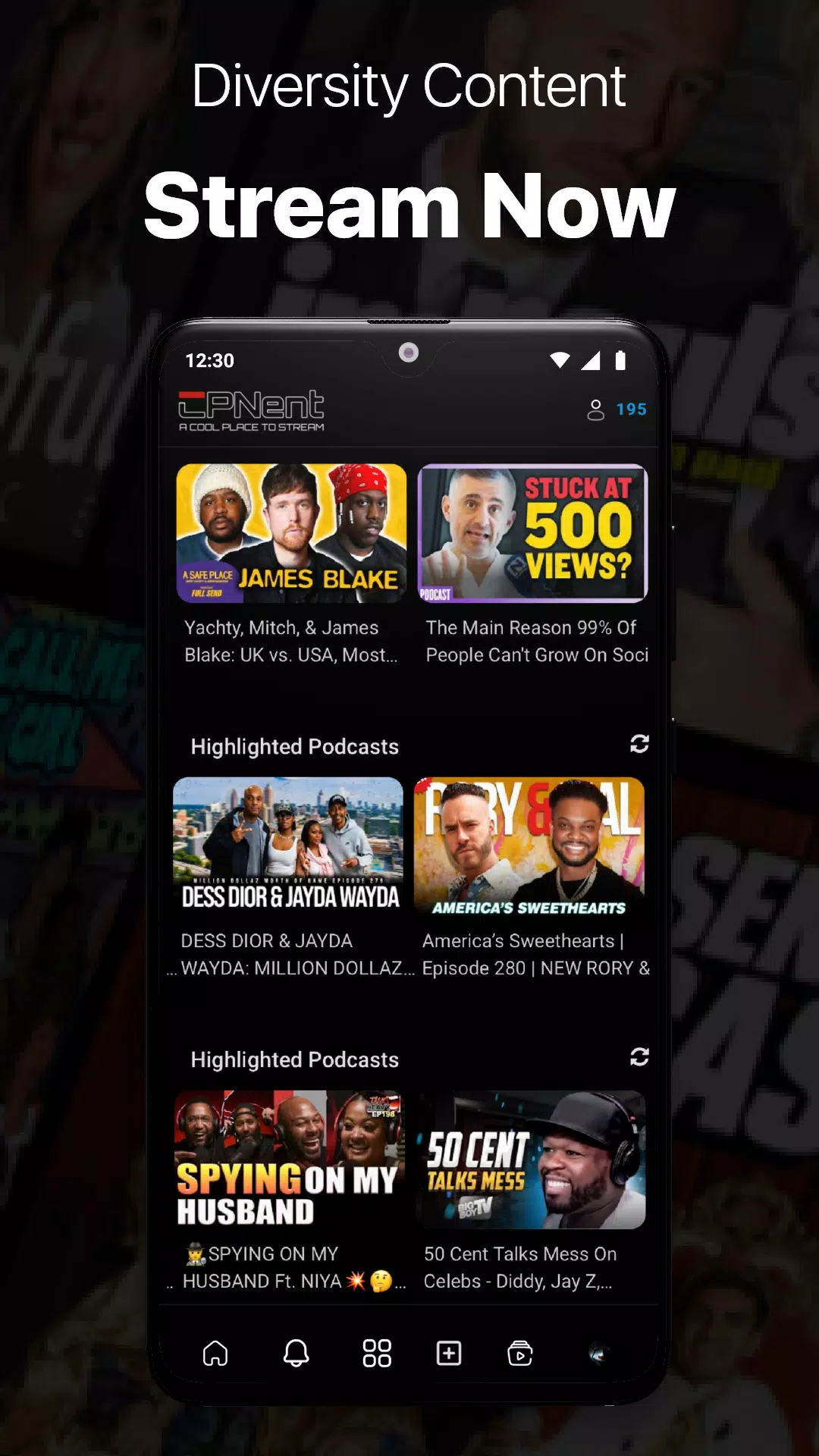Viewport: 819px width, 1456px height.
Task: Refresh the second Highlighted Podcasts section
Action: [x=639, y=1057]
